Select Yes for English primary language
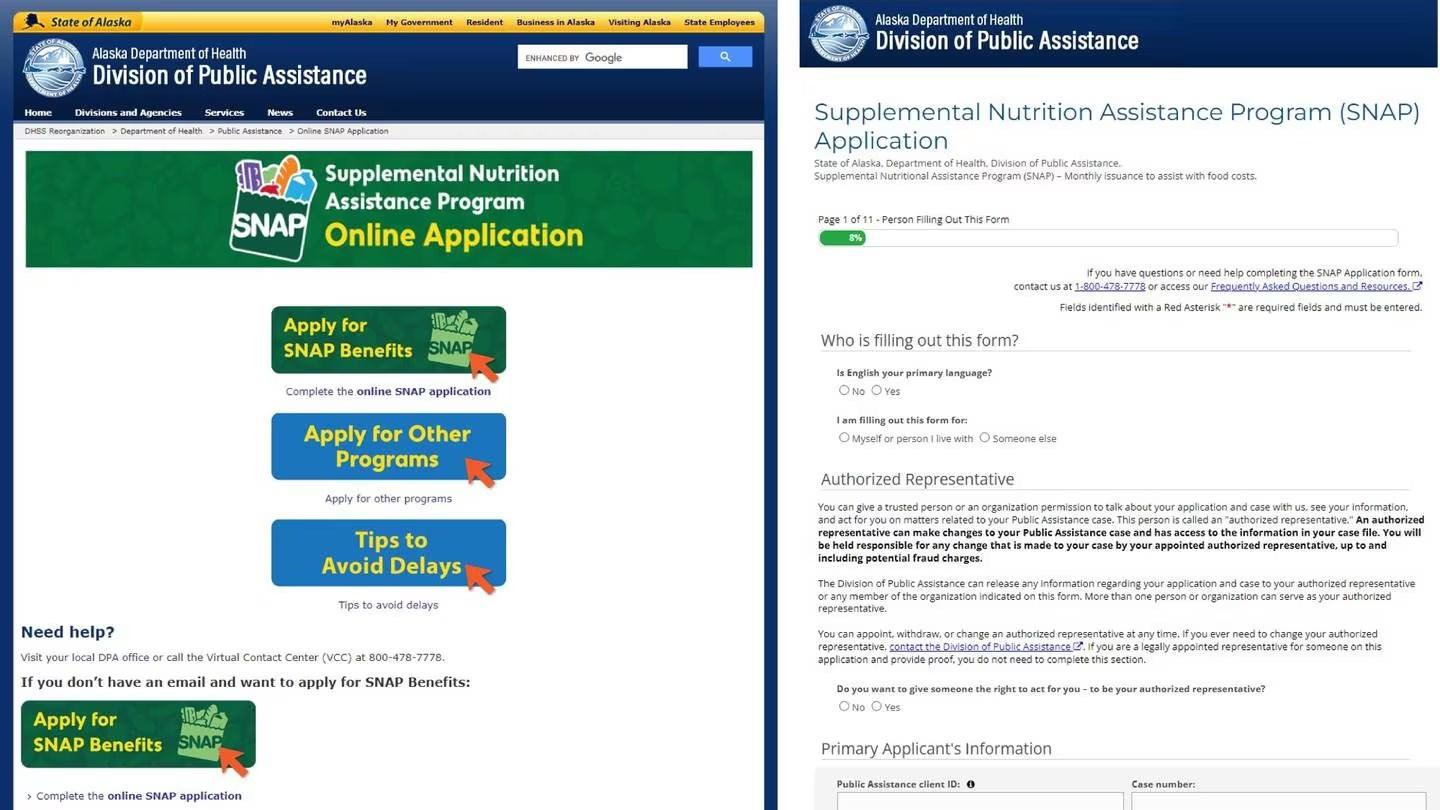 point(876,391)
